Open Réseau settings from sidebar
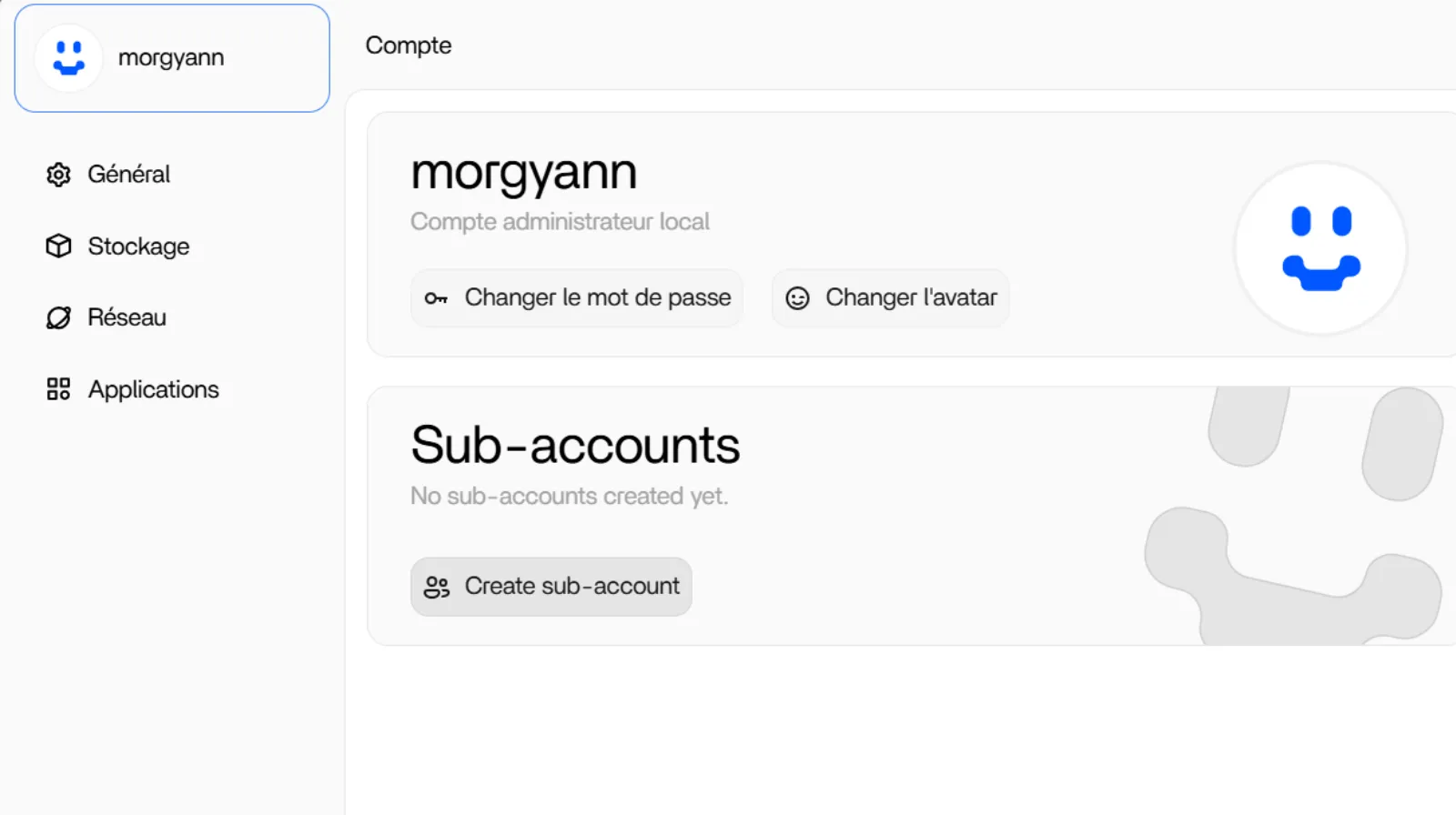Image resolution: width=1456 pixels, height=815 pixels. (126, 317)
